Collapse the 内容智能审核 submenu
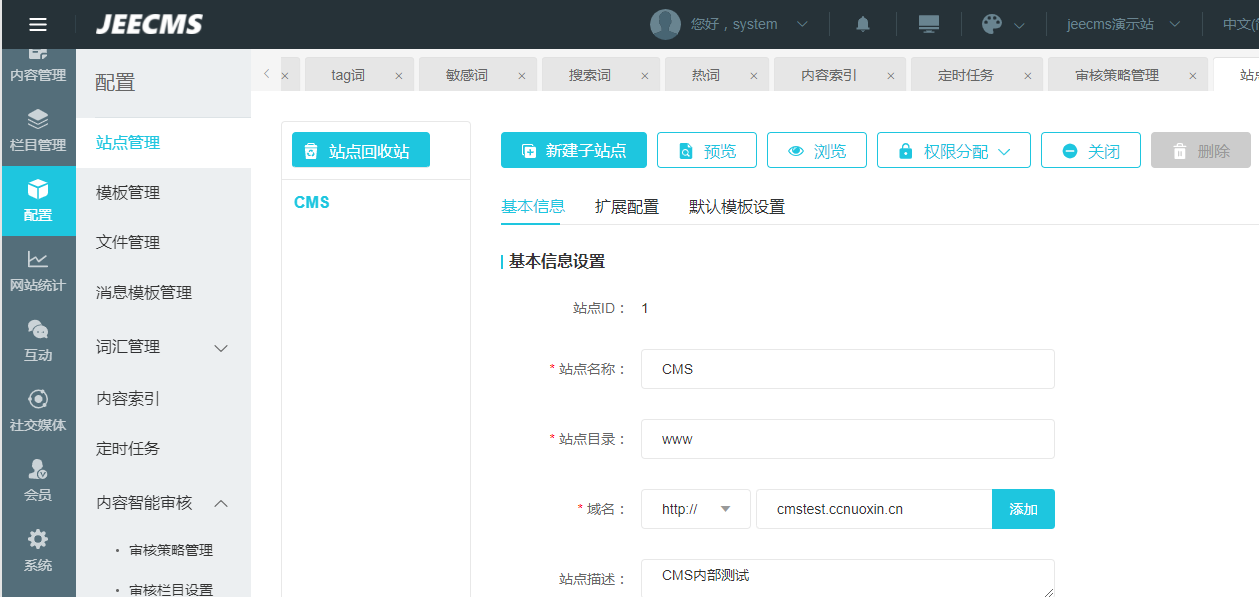 222,503
